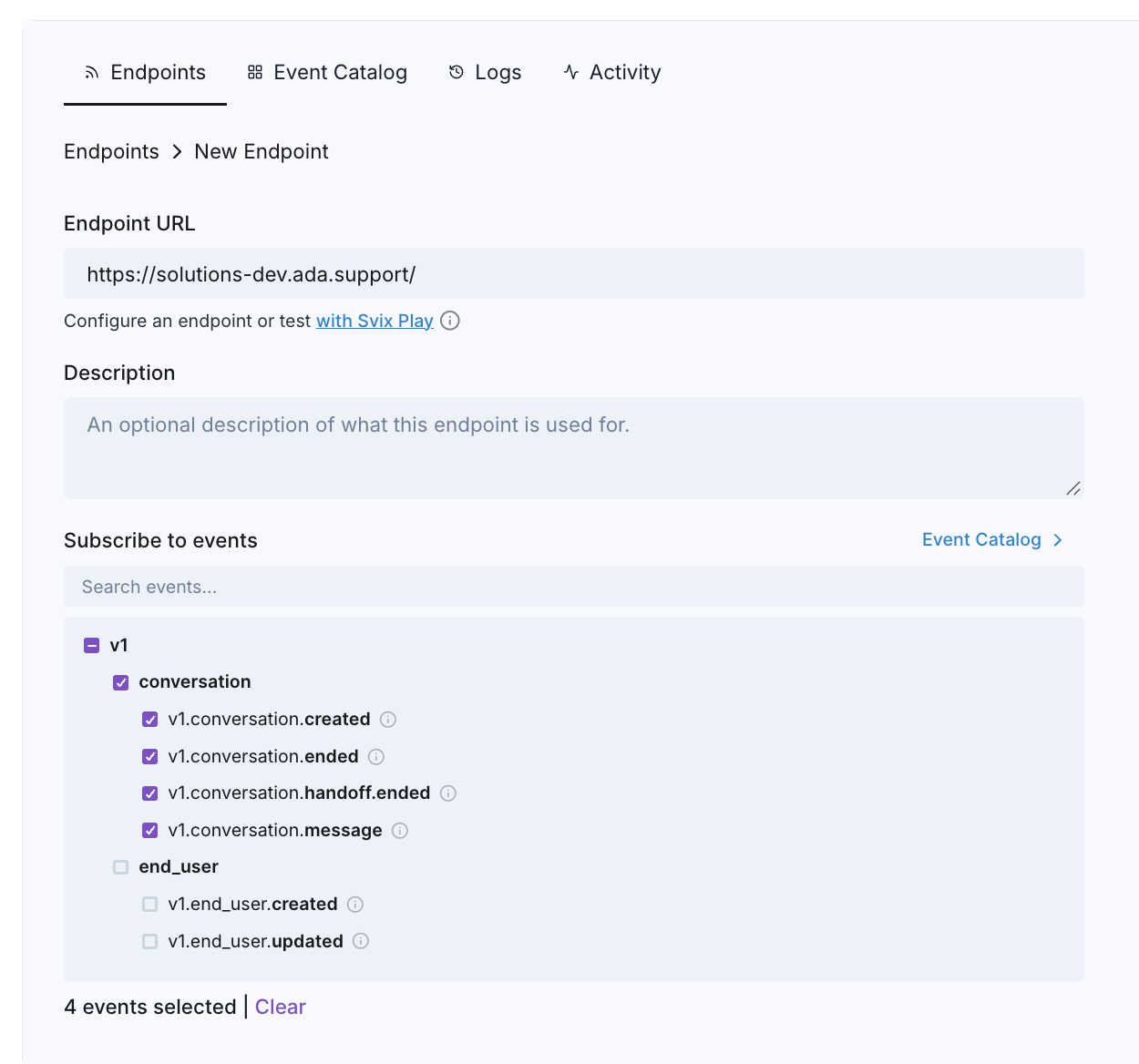1139x1064 pixels.
Task: Switch to the Logs tab
Action: tap(497, 72)
